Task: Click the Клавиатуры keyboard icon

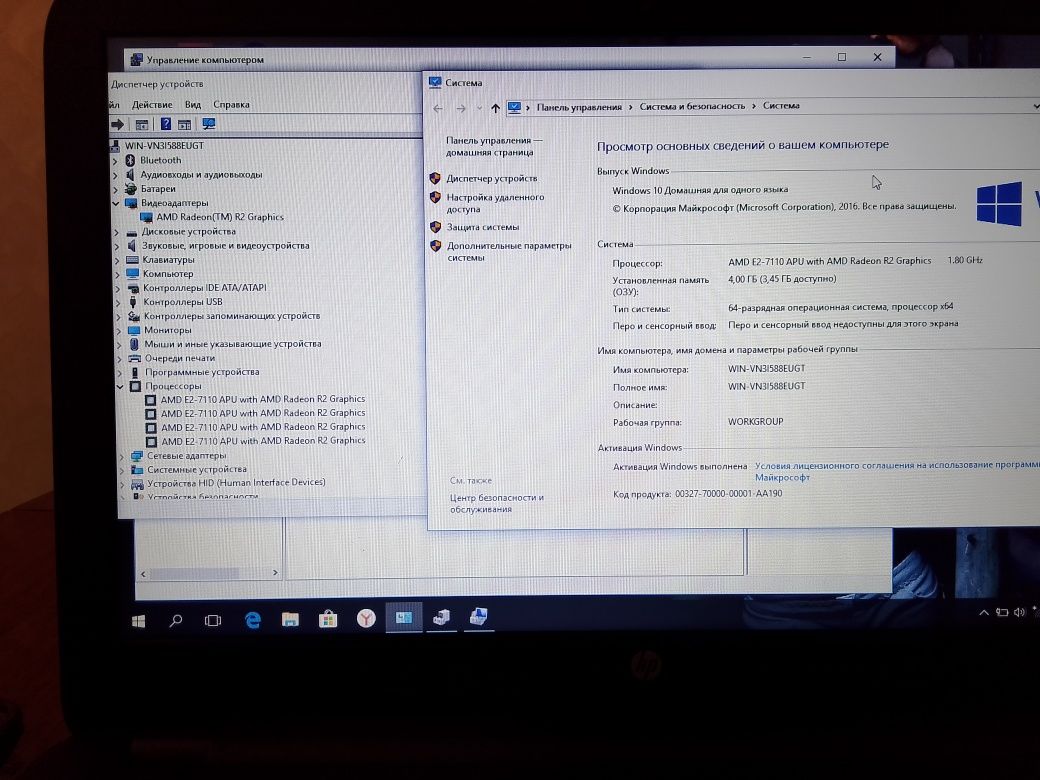Action: pos(132,259)
